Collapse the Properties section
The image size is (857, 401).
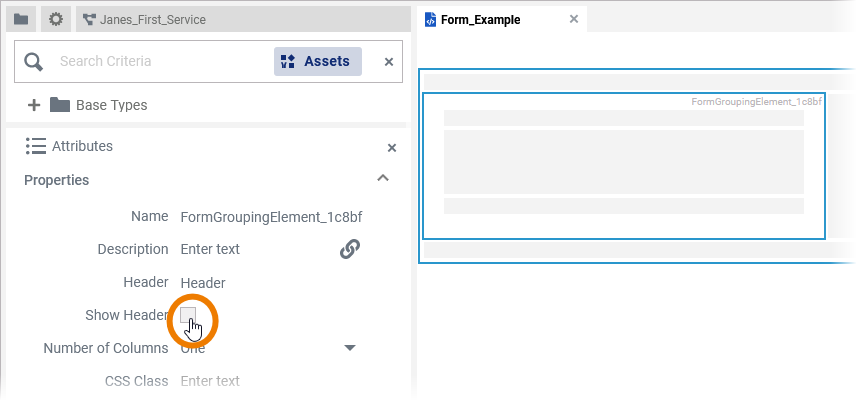point(382,179)
